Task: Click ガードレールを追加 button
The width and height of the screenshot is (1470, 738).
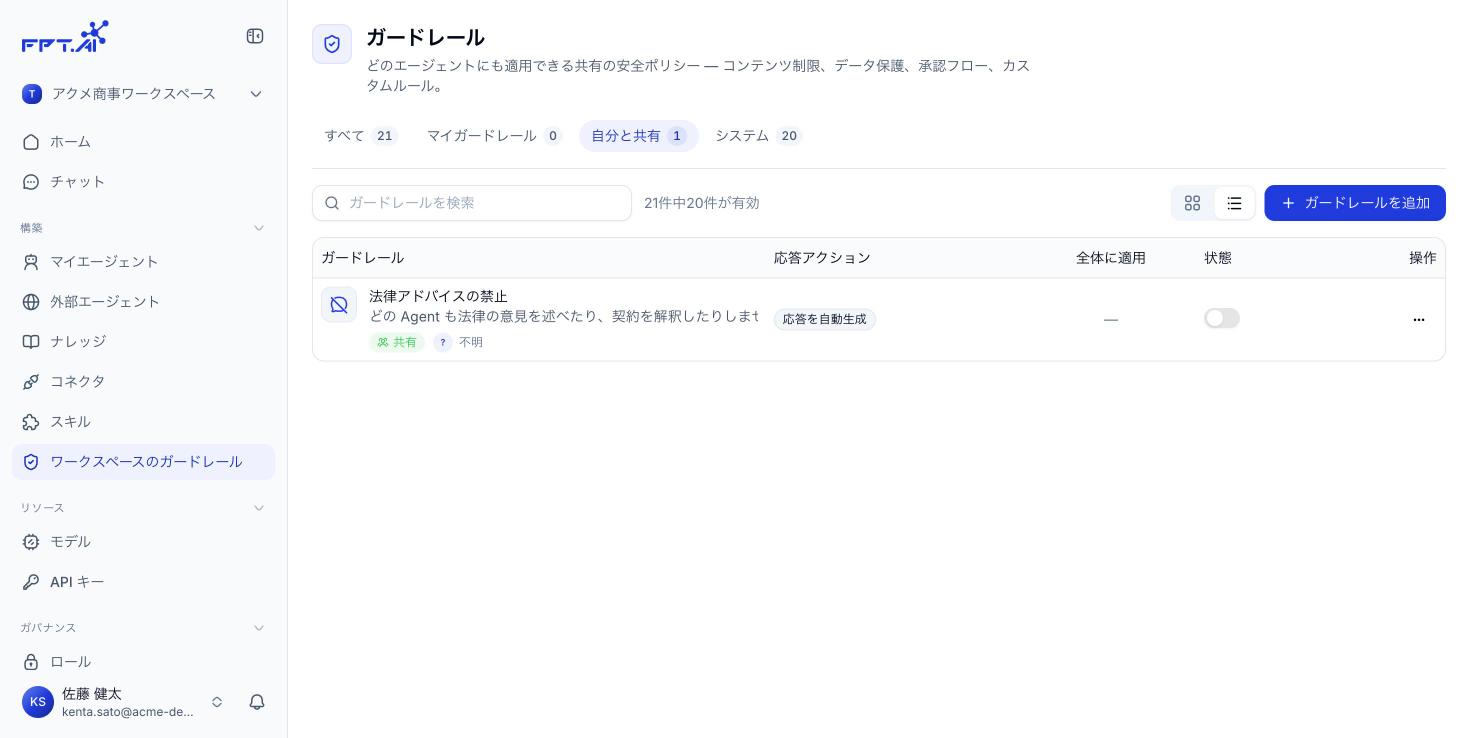Action: point(1355,203)
